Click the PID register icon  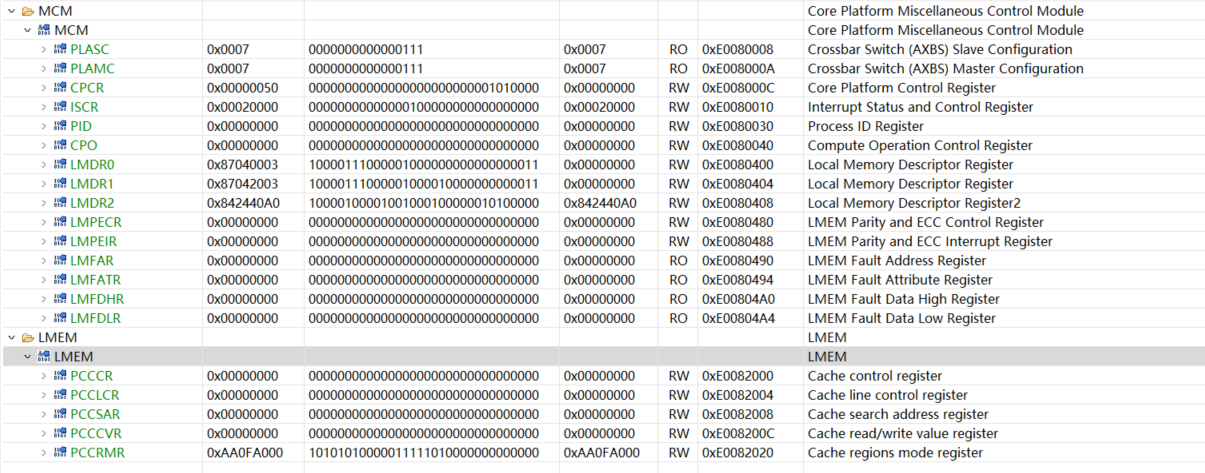click(60, 126)
